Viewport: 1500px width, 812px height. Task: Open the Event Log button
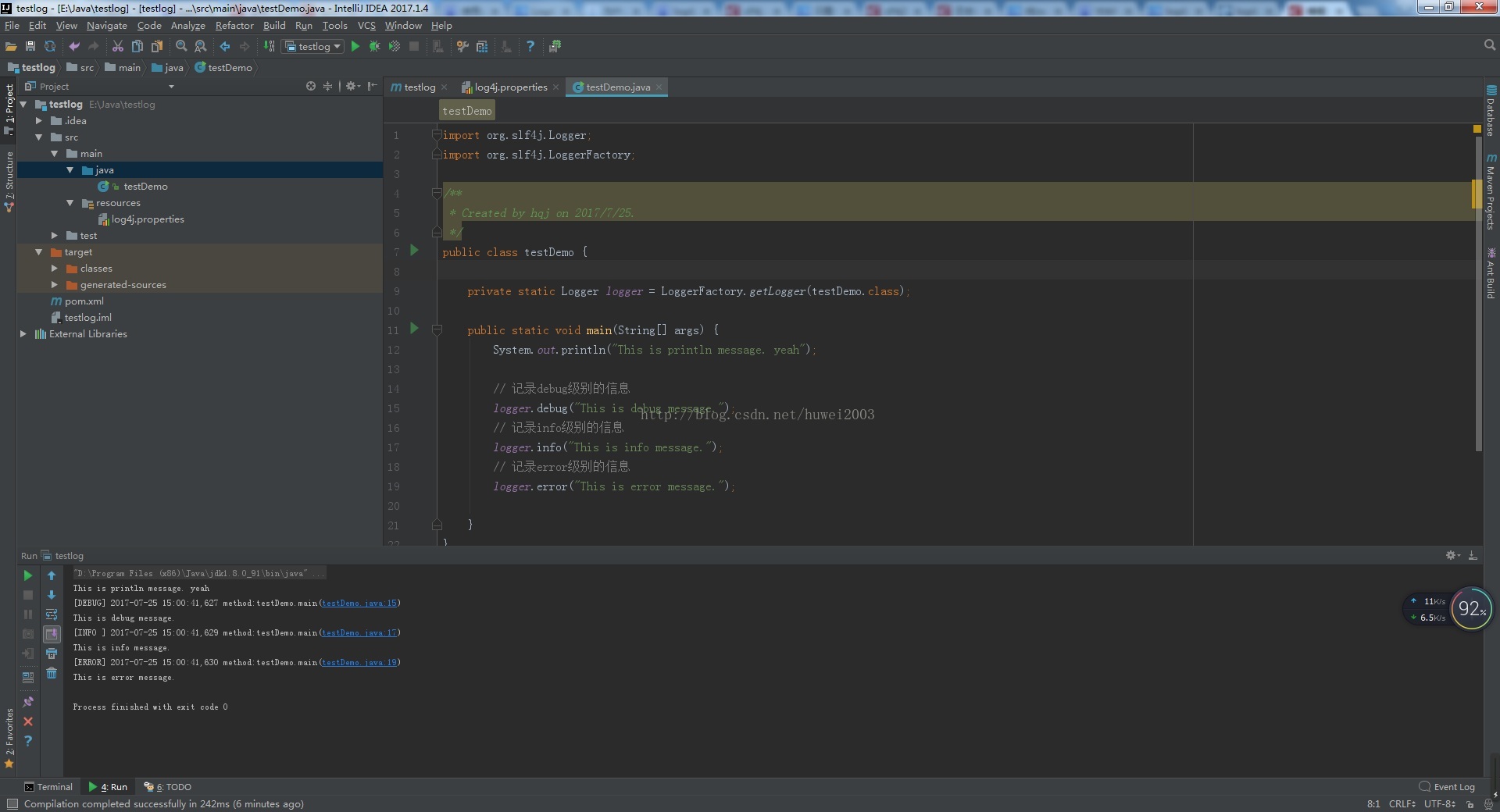(1447, 787)
